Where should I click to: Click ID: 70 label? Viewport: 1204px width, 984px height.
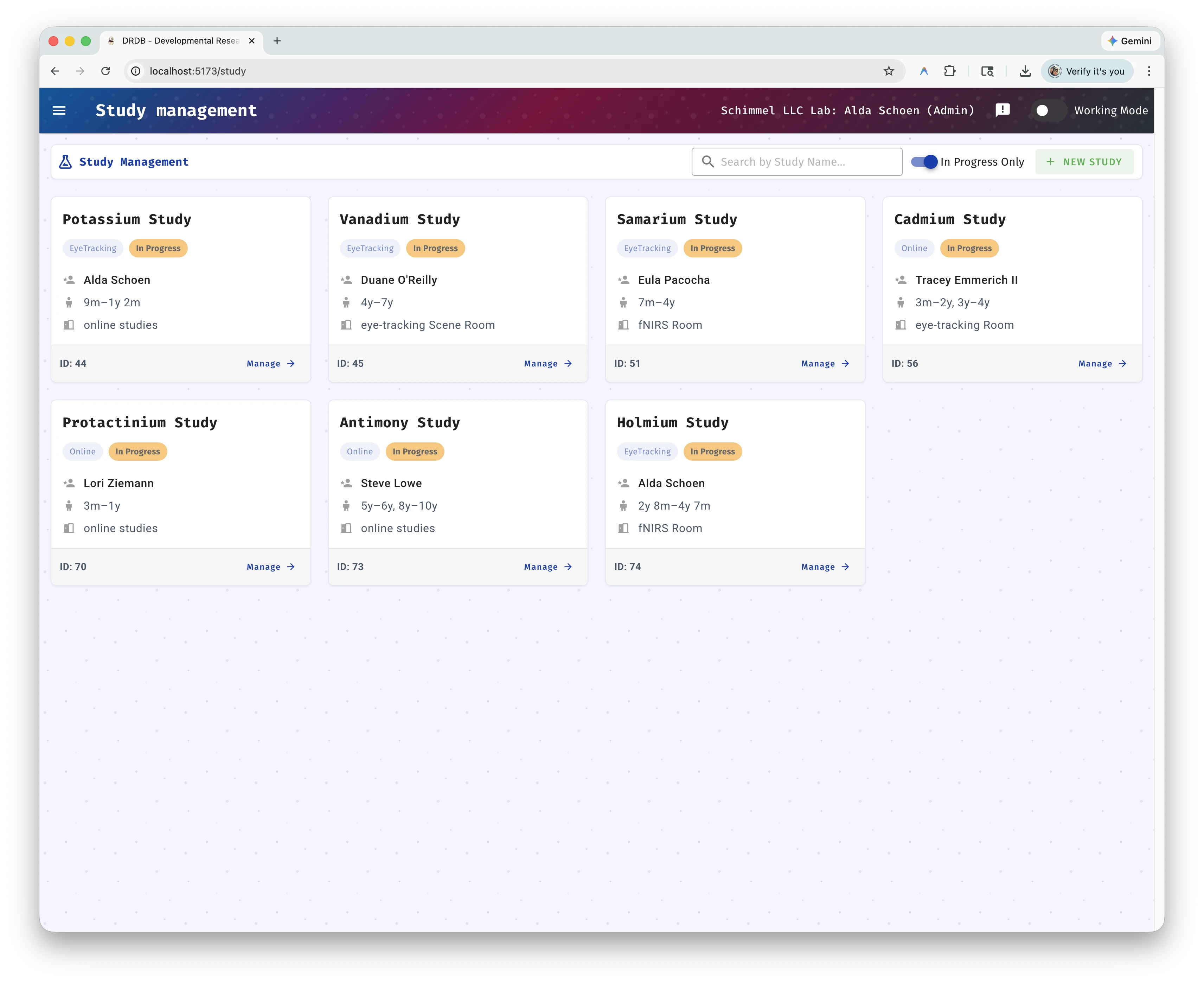tap(73, 567)
